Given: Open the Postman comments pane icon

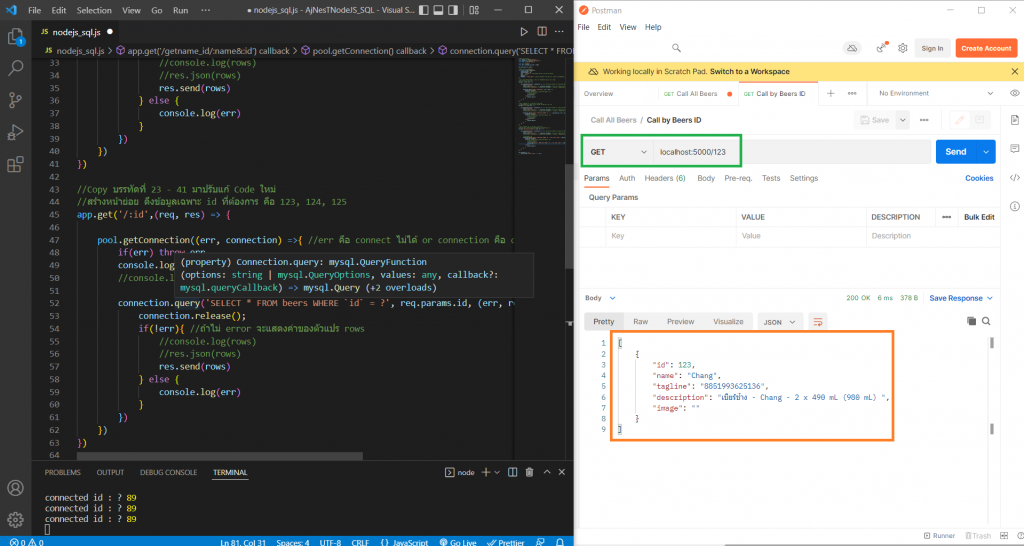Looking at the screenshot, I should pos(1014,149).
